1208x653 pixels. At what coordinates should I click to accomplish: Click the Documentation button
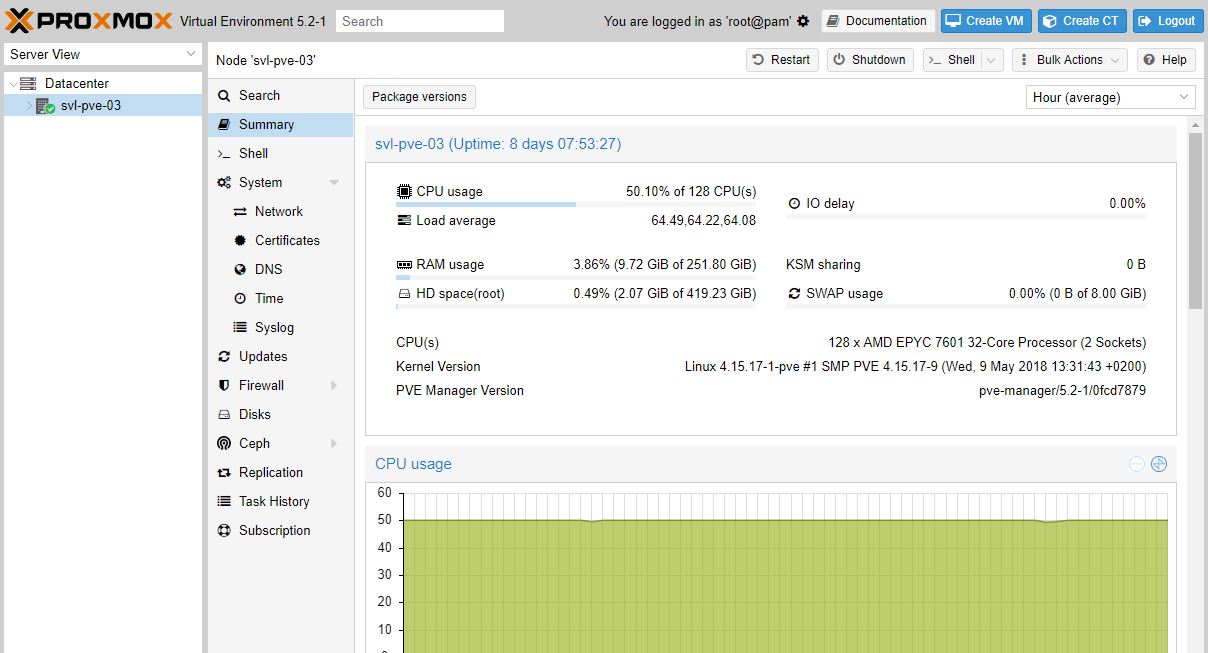point(878,21)
